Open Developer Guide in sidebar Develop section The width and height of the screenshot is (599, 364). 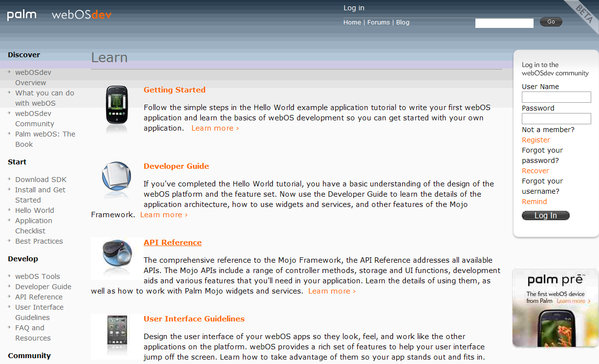pos(43,287)
